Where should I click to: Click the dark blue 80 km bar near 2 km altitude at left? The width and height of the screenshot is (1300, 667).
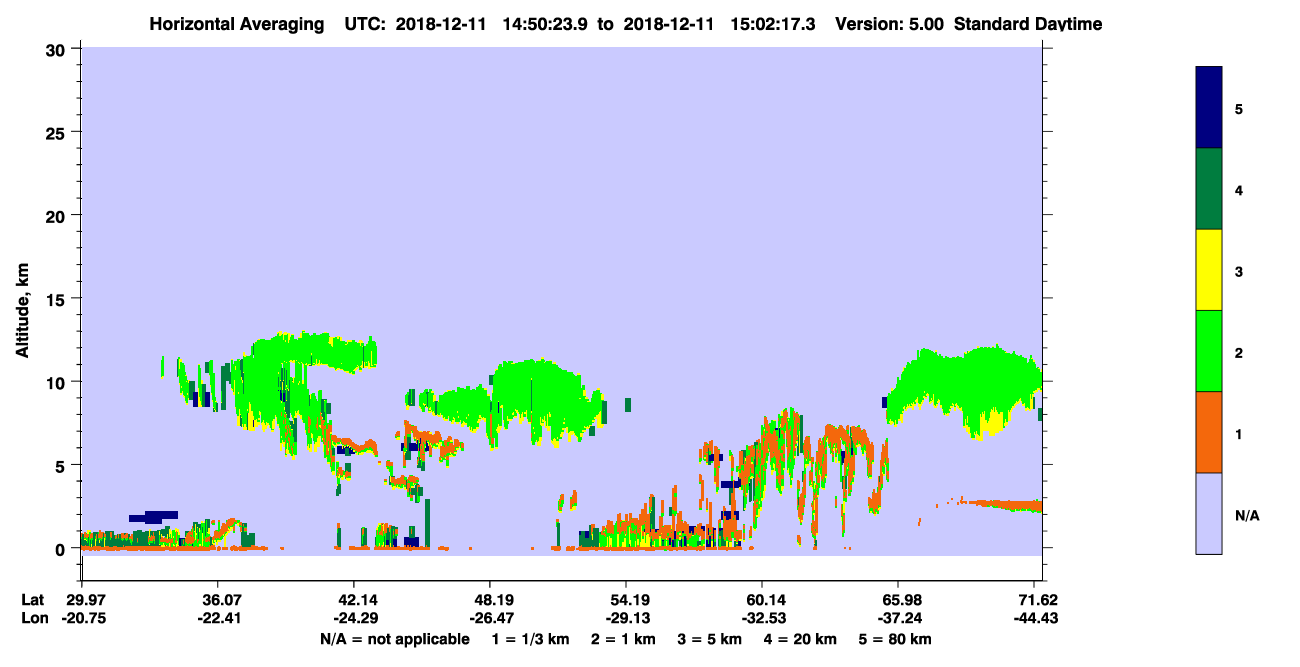click(153, 517)
